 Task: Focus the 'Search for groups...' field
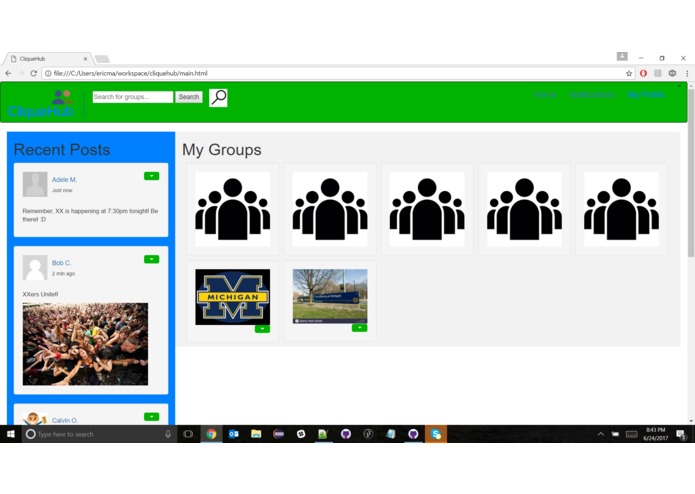[x=133, y=97]
